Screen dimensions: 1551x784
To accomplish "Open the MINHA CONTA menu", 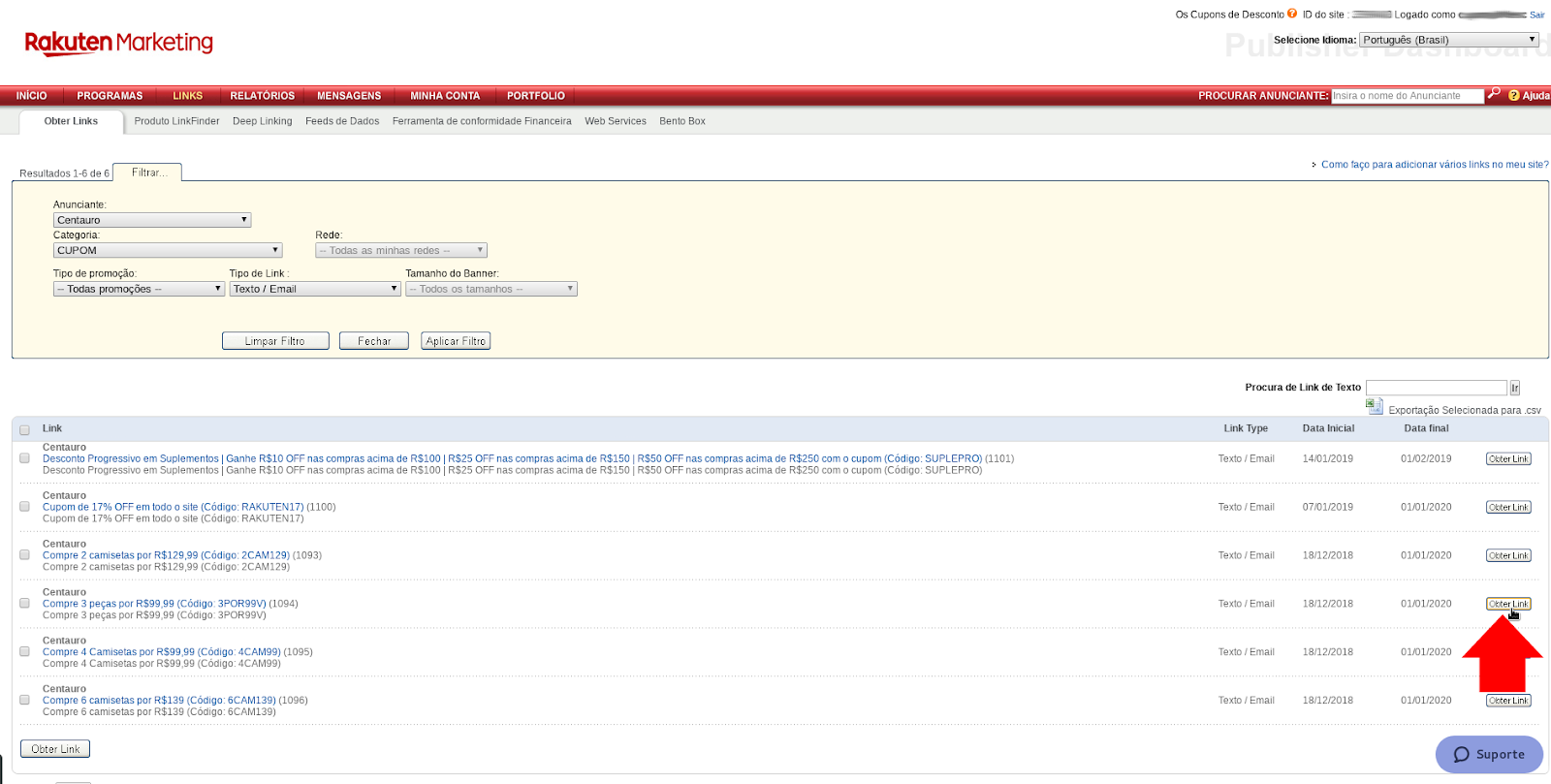I will click(x=445, y=96).
